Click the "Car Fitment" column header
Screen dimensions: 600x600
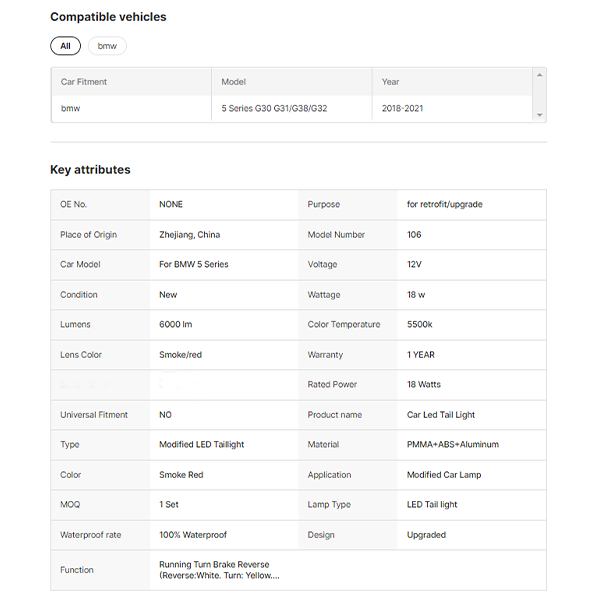click(84, 82)
